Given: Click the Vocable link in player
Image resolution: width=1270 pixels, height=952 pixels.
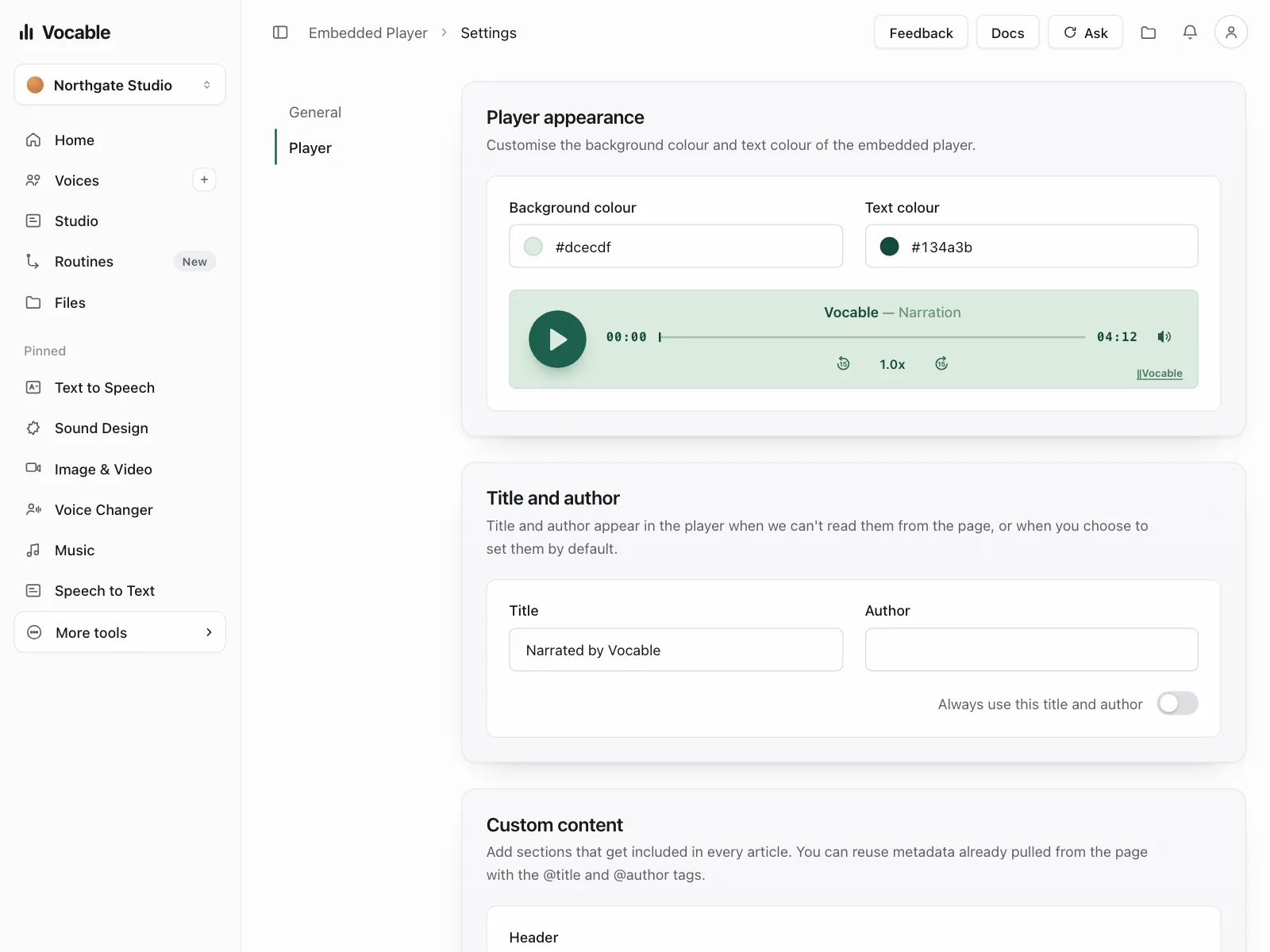Looking at the screenshot, I should 1160,374.
